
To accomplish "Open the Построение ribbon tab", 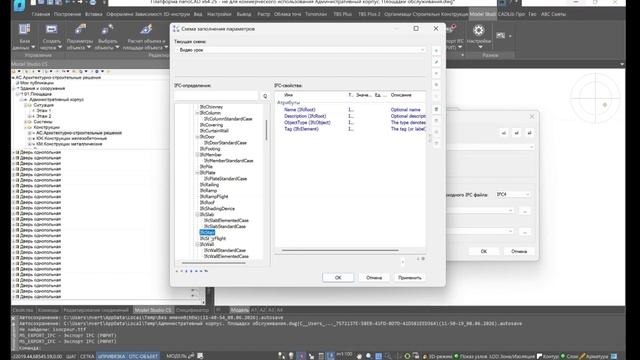I will pyautogui.click(x=67, y=14).
